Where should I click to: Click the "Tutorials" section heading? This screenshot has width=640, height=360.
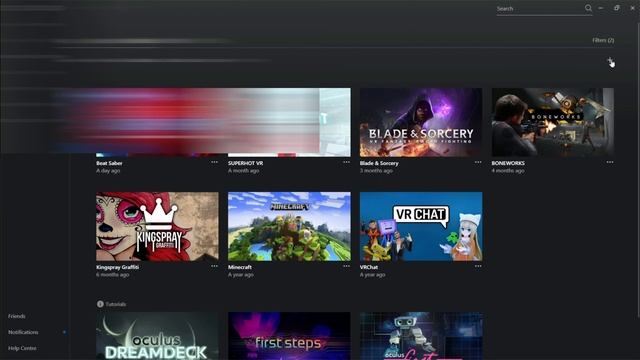(116, 304)
